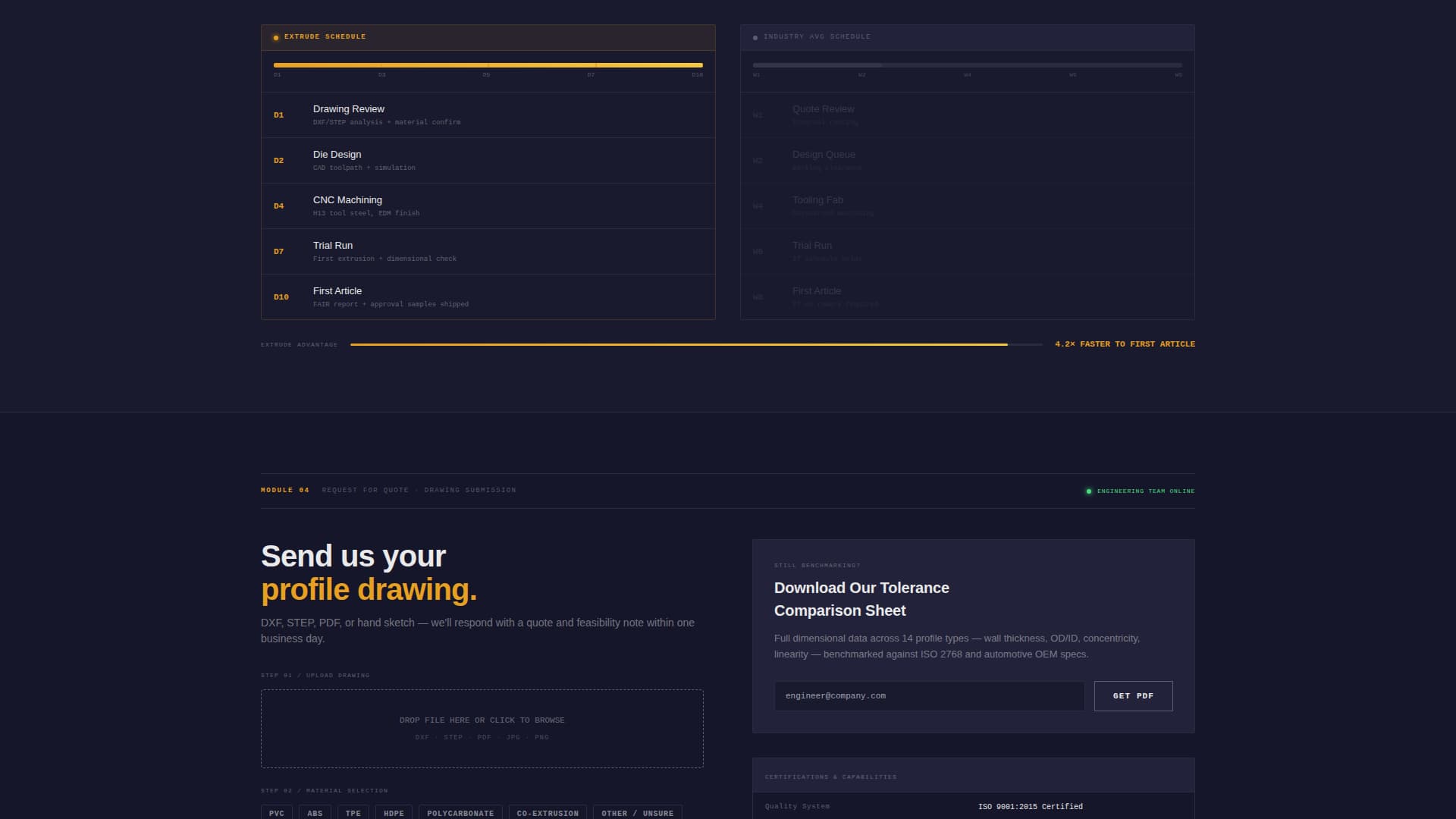Select the HDPE material option
This screenshot has height=819, width=1456.
coord(394,813)
